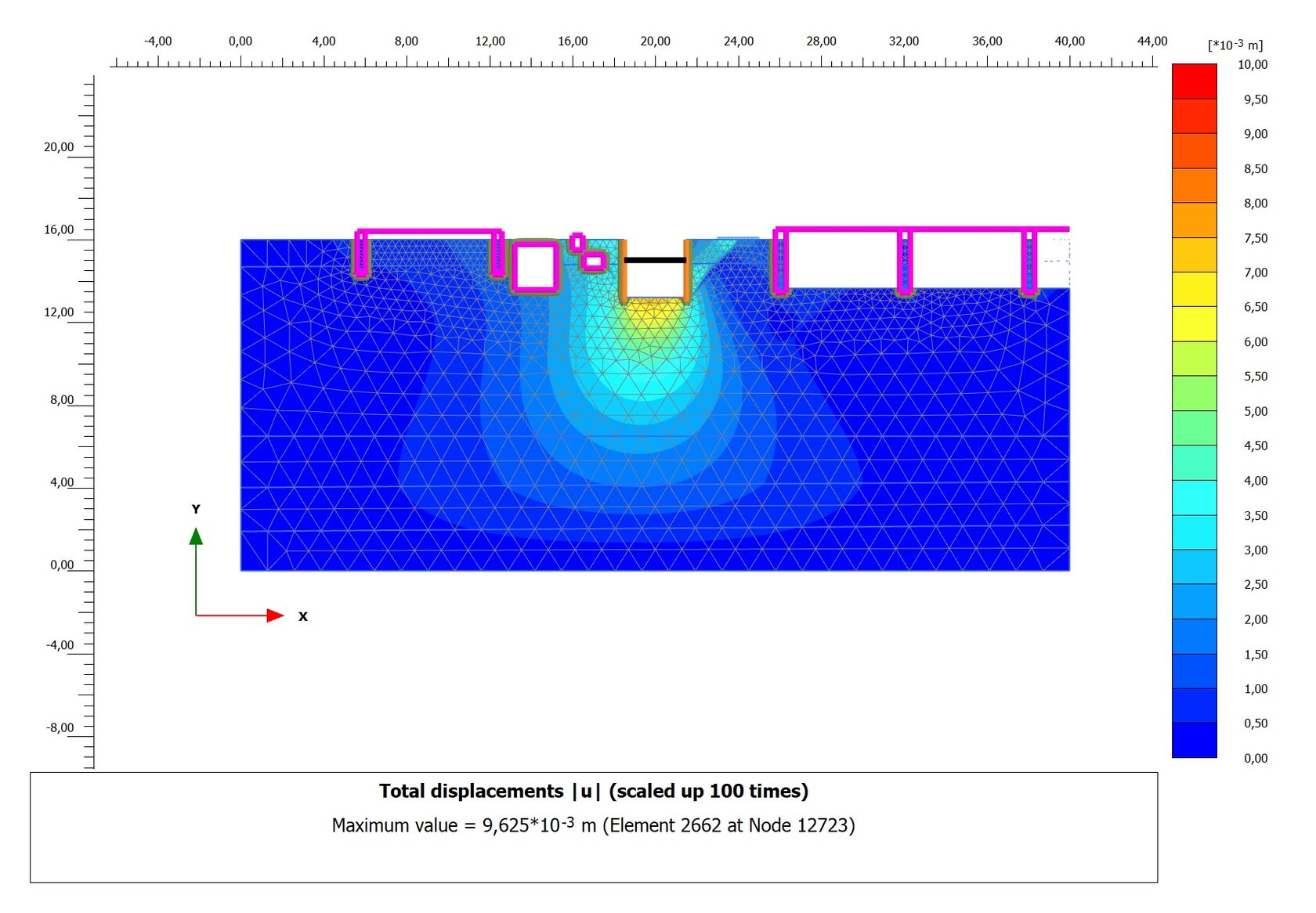This screenshot has height=913, width=1316.
Task: Click the black strut across the excavation
Action: point(655,260)
